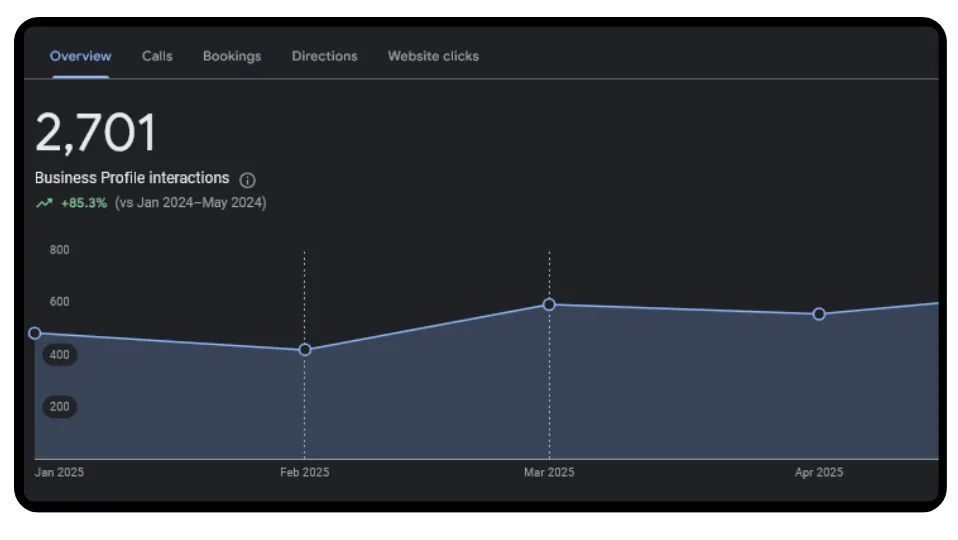Click the 400 y-axis label

pos(59,354)
